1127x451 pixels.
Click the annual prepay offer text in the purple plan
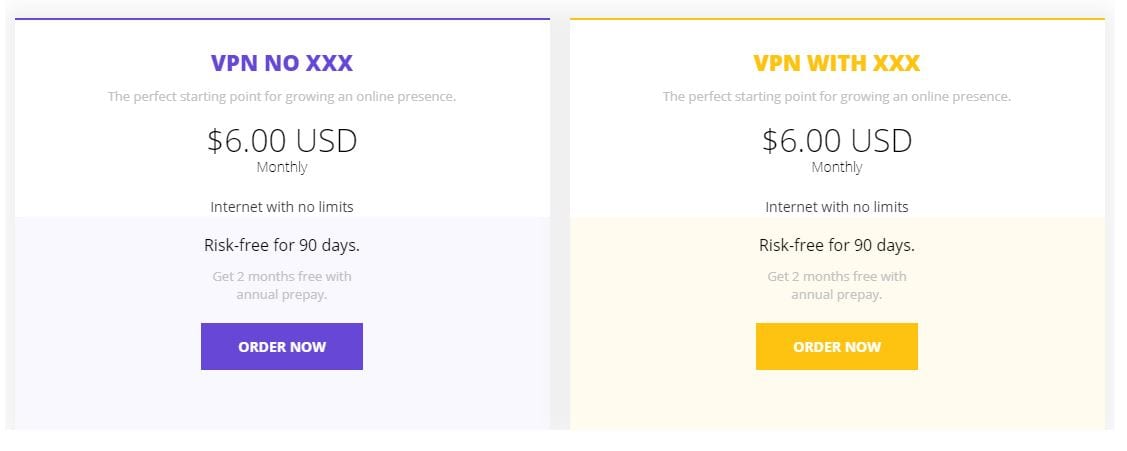coord(282,286)
